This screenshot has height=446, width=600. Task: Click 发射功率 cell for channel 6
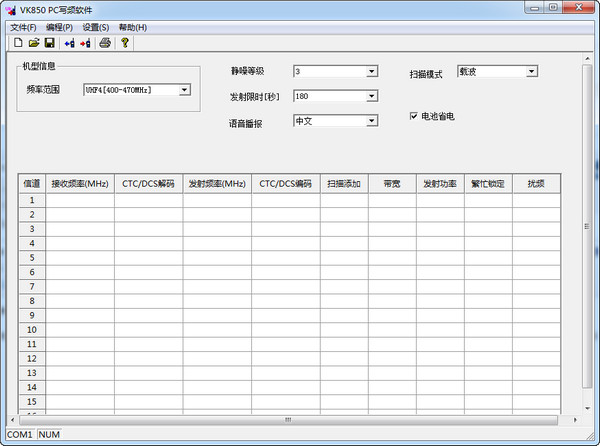click(440, 272)
